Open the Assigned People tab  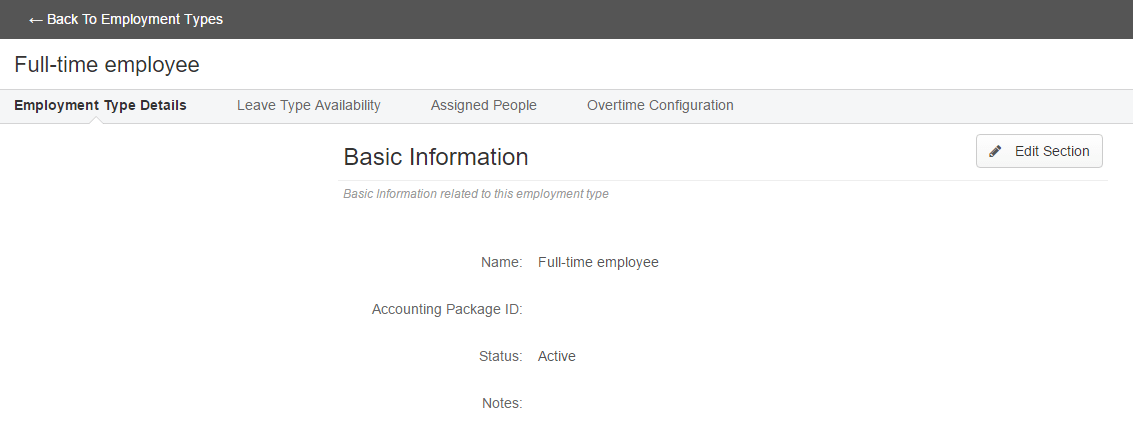pos(483,105)
